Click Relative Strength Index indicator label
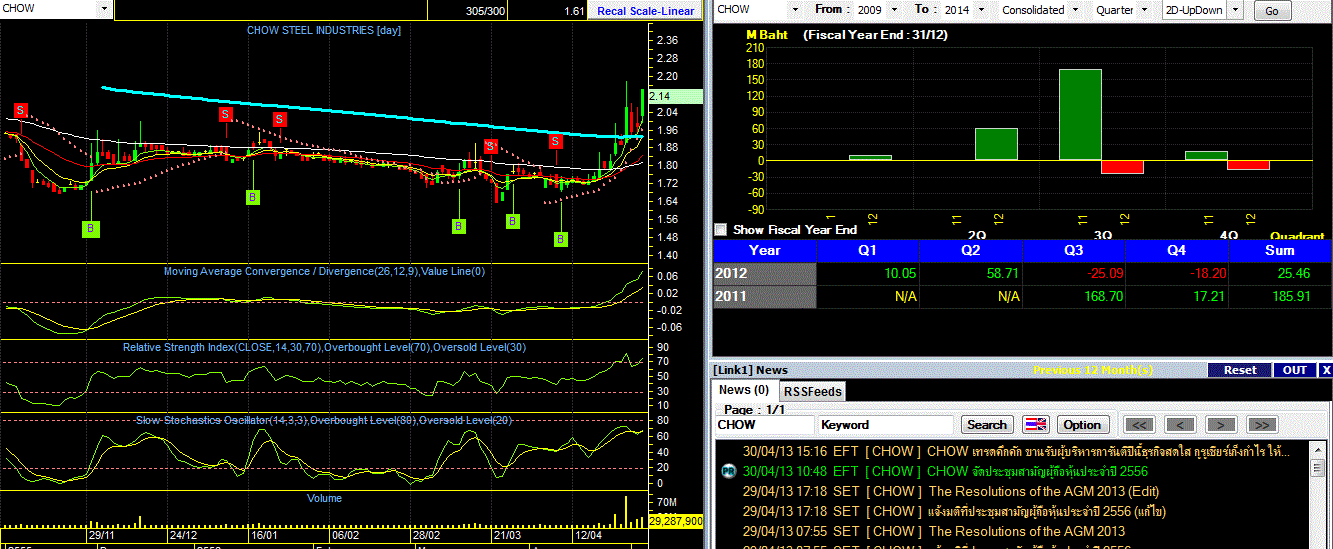 (x=324, y=347)
